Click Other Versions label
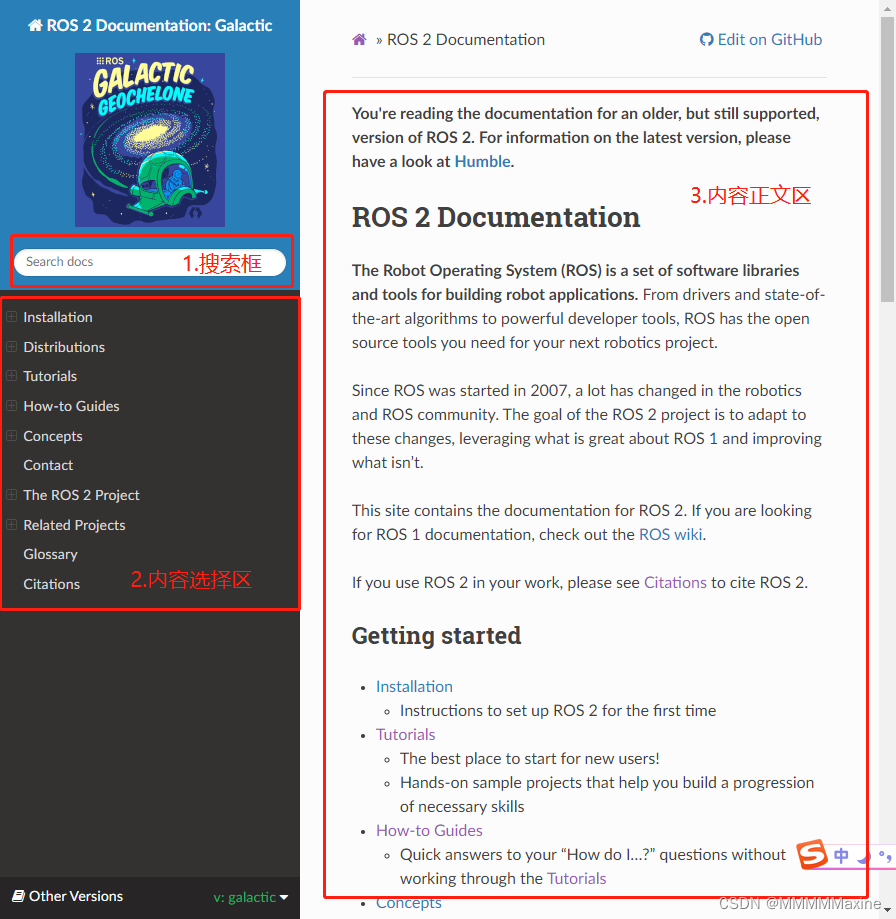Viewport: 896px width, 919px height. point(76,896)
